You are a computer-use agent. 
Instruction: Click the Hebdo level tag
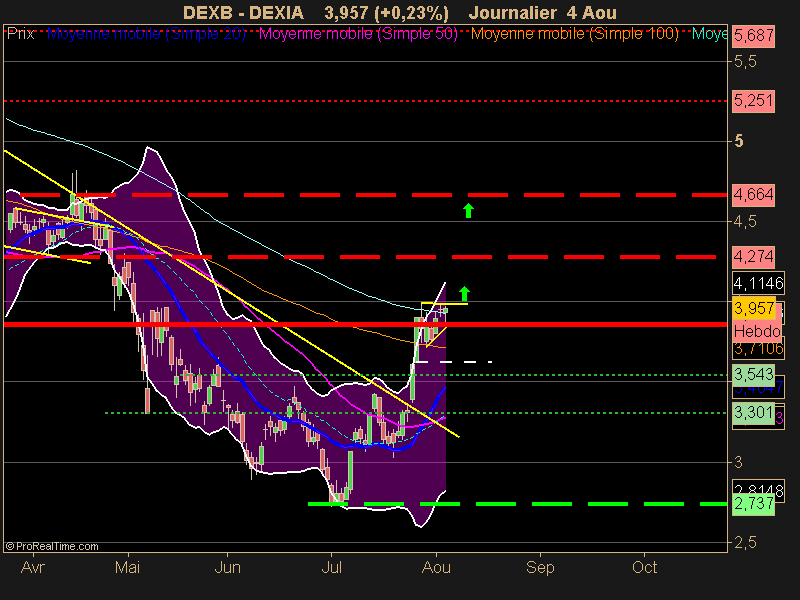[757, 331]
